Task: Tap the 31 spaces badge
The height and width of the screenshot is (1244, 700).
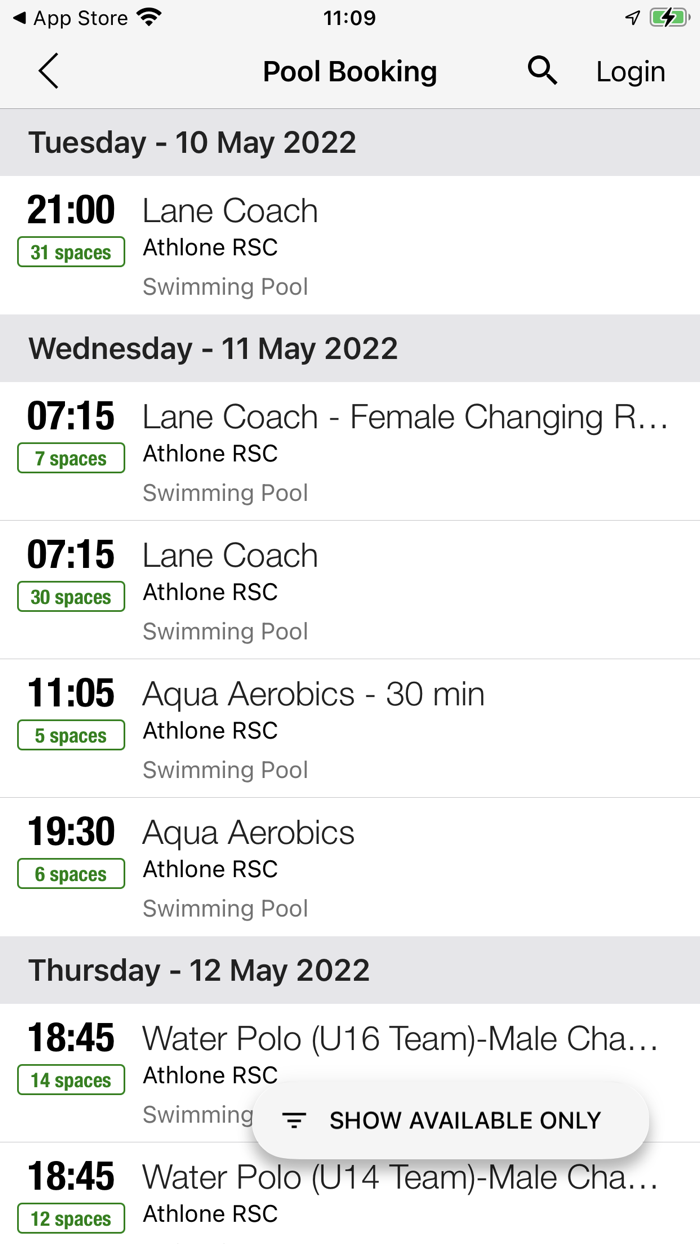Action: (71, 252)
